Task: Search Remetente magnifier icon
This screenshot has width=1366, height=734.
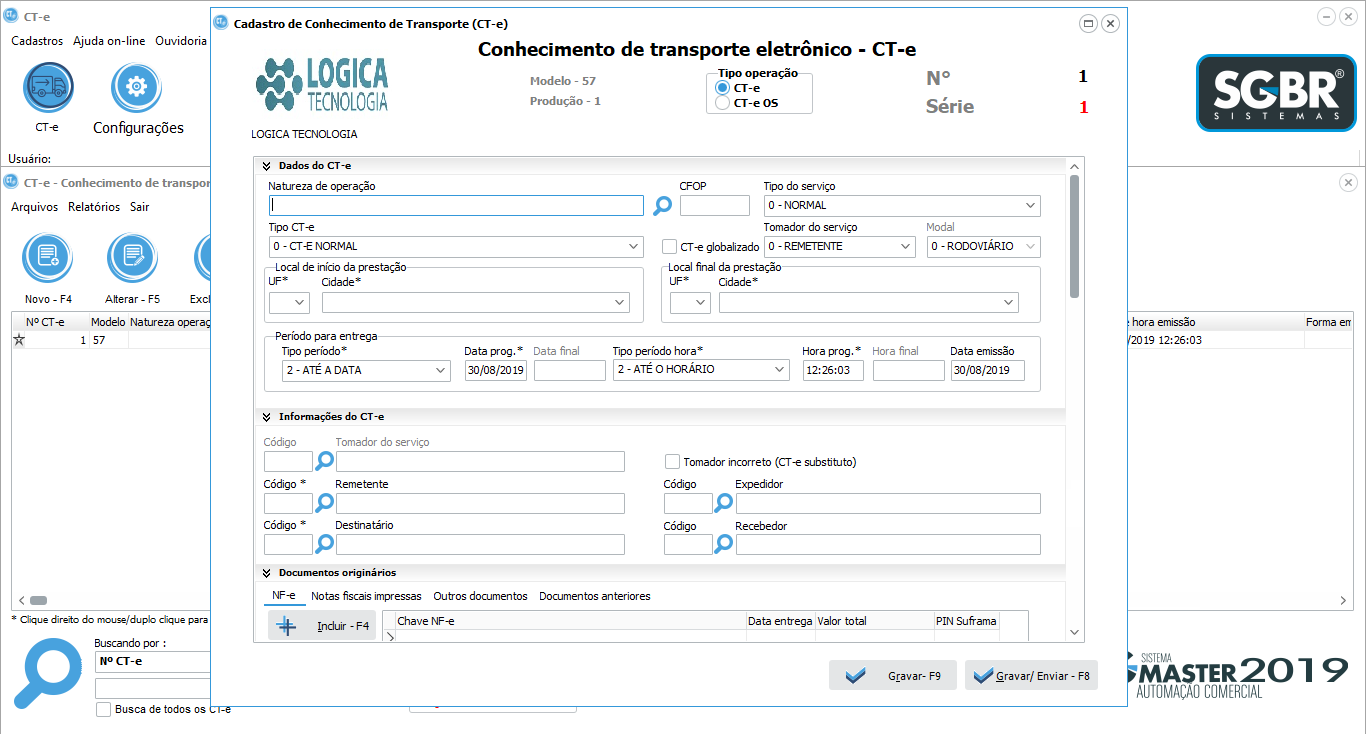Action: (325, 503)
